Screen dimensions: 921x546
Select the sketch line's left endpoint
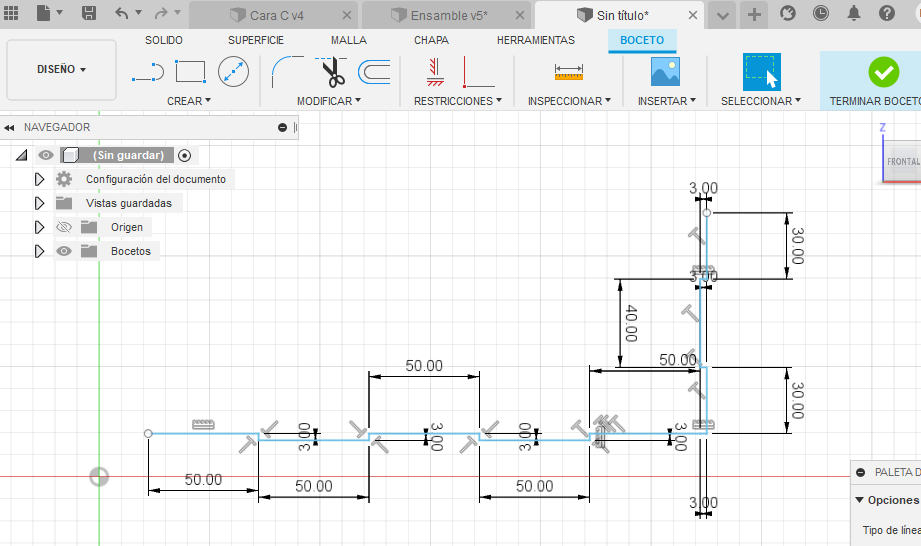tap(148, 433)
